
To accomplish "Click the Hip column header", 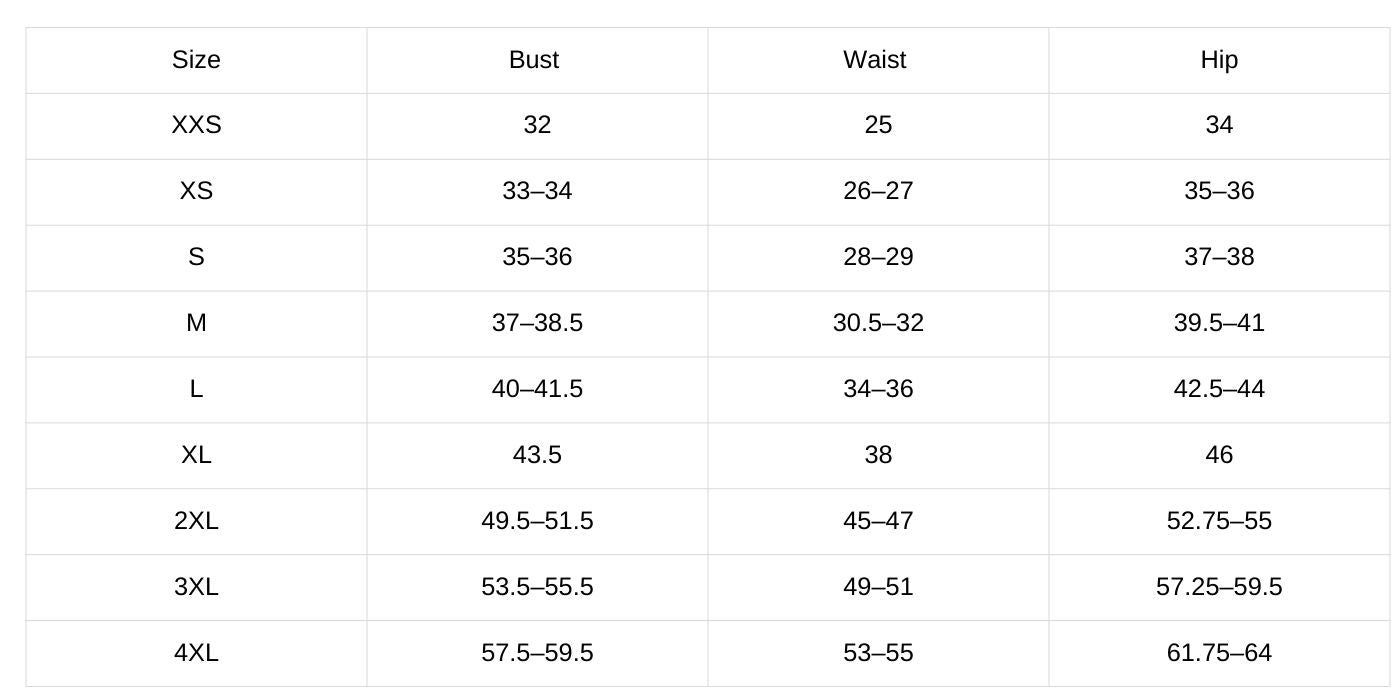I will 1219,60.
